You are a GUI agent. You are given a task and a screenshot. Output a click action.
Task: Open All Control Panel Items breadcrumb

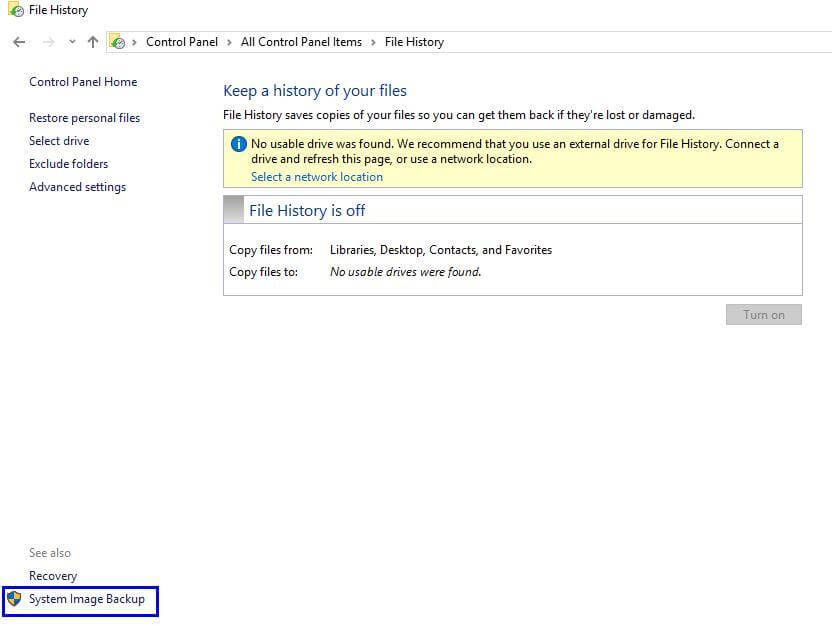(301, 42)
